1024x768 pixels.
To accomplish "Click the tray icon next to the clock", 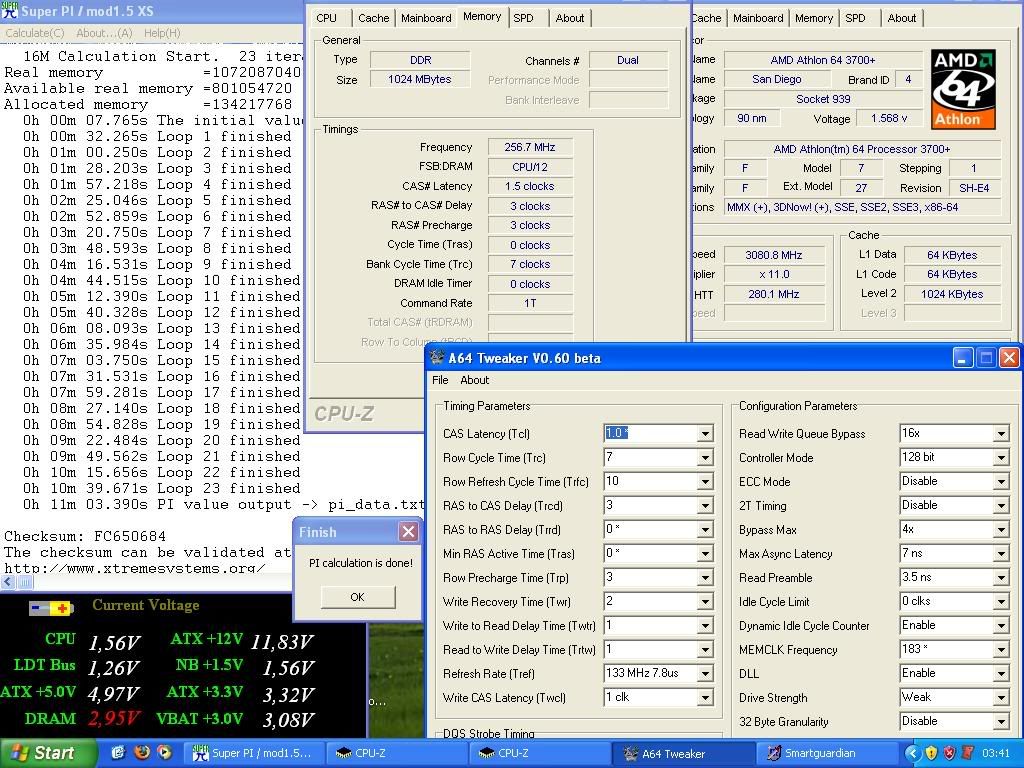I will 968,753.
